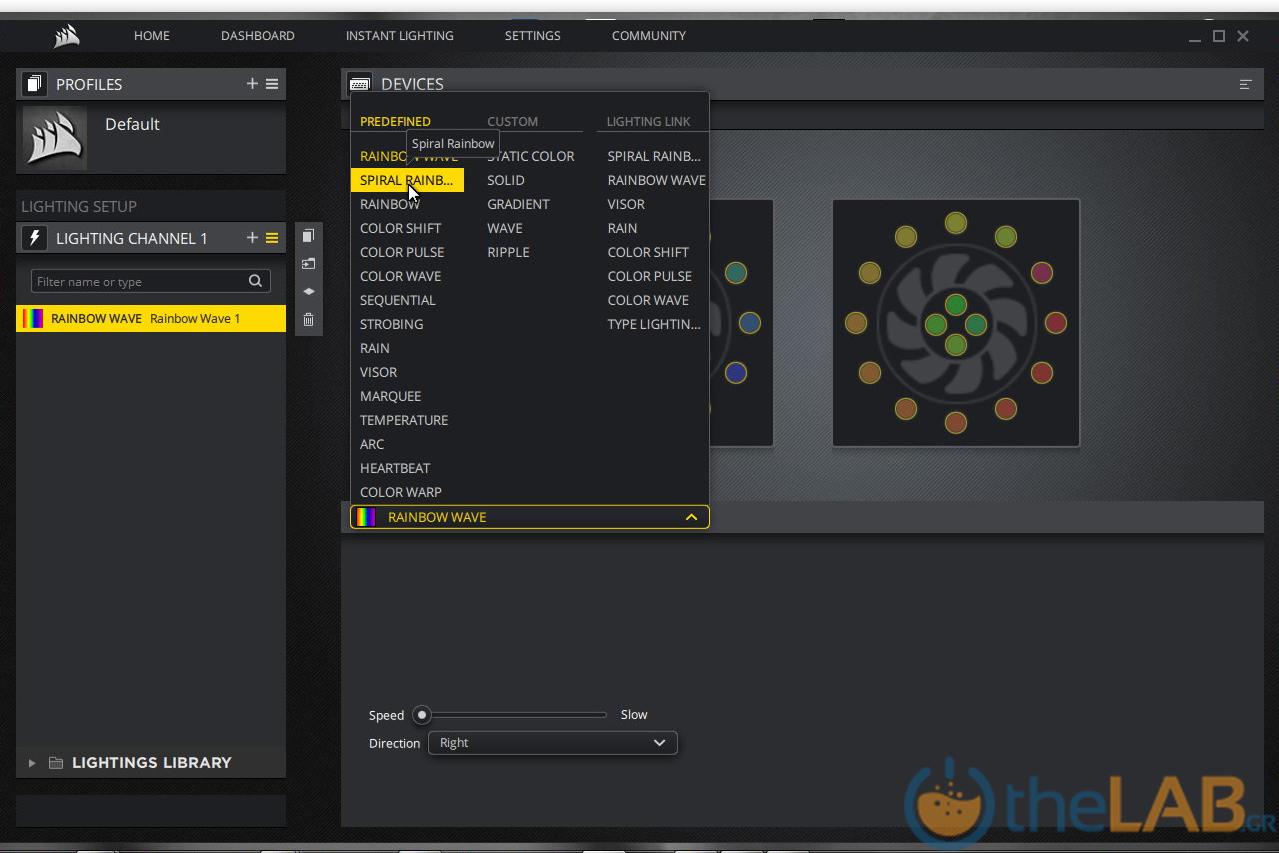
Task: Select bottom green hub LED on right fan
Action: pyautogui.click(x=956, y=345)
